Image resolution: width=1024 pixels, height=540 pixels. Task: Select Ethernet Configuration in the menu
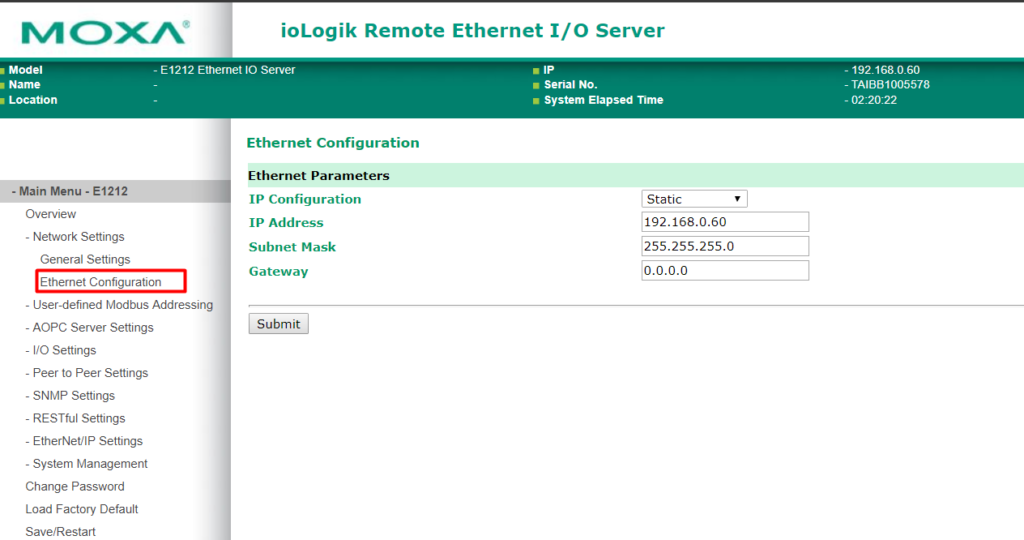tap(101, 282)
